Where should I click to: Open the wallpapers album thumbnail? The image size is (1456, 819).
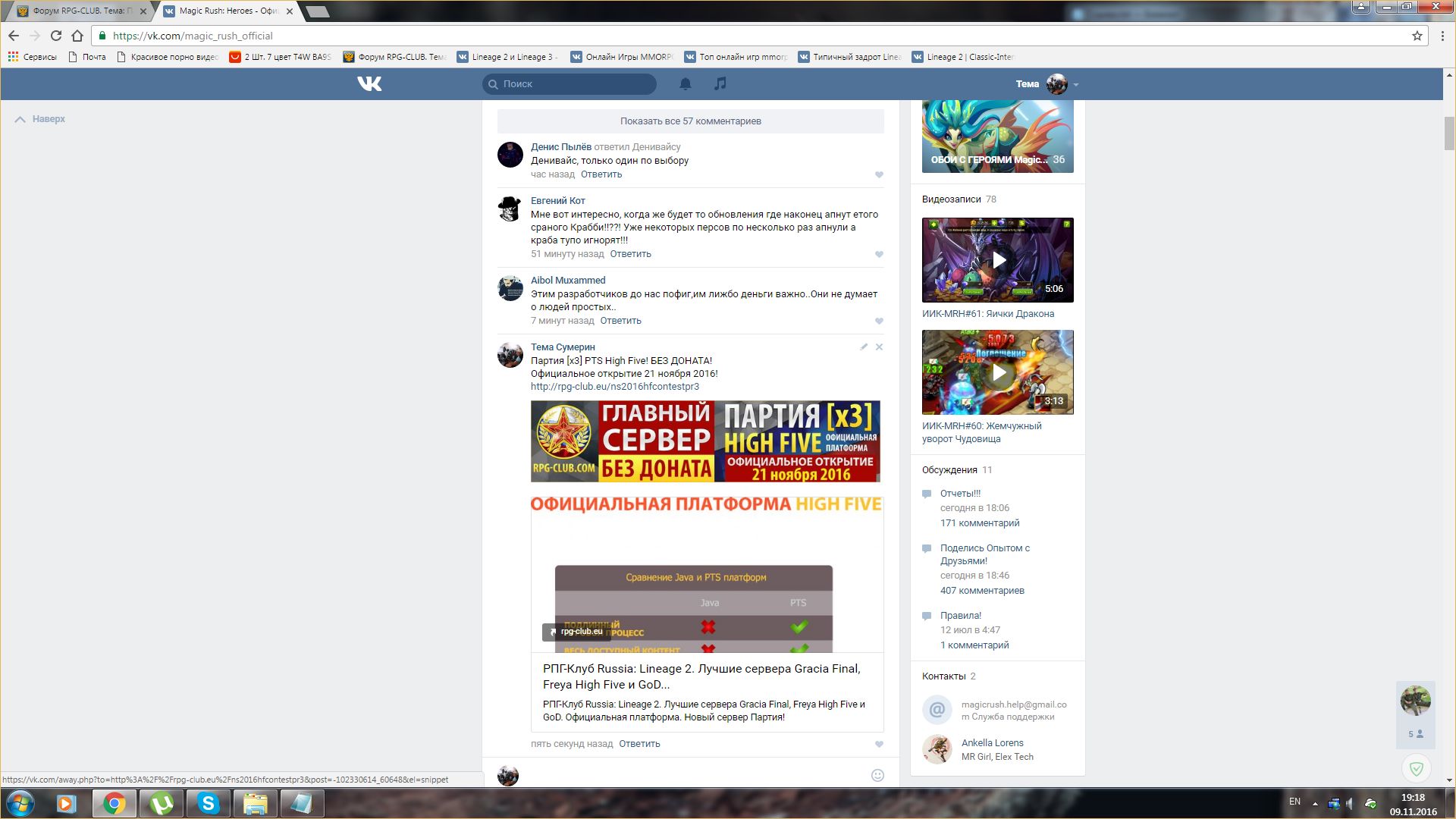[998, 136]
